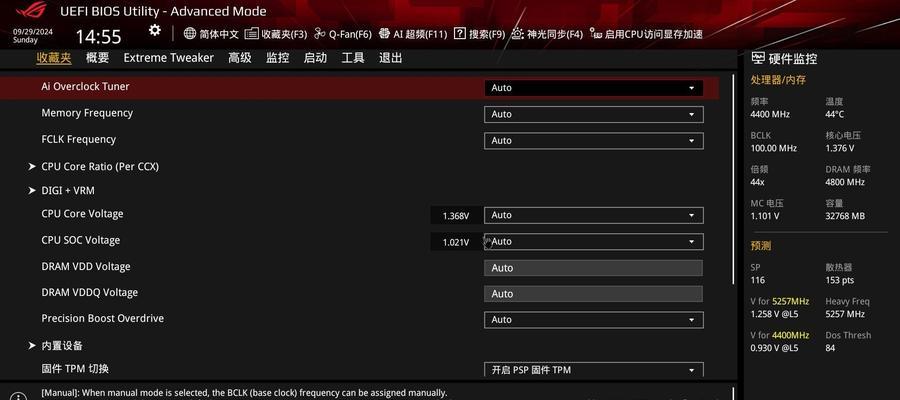Click the globe language icon 简体中文

click(190, 34)
